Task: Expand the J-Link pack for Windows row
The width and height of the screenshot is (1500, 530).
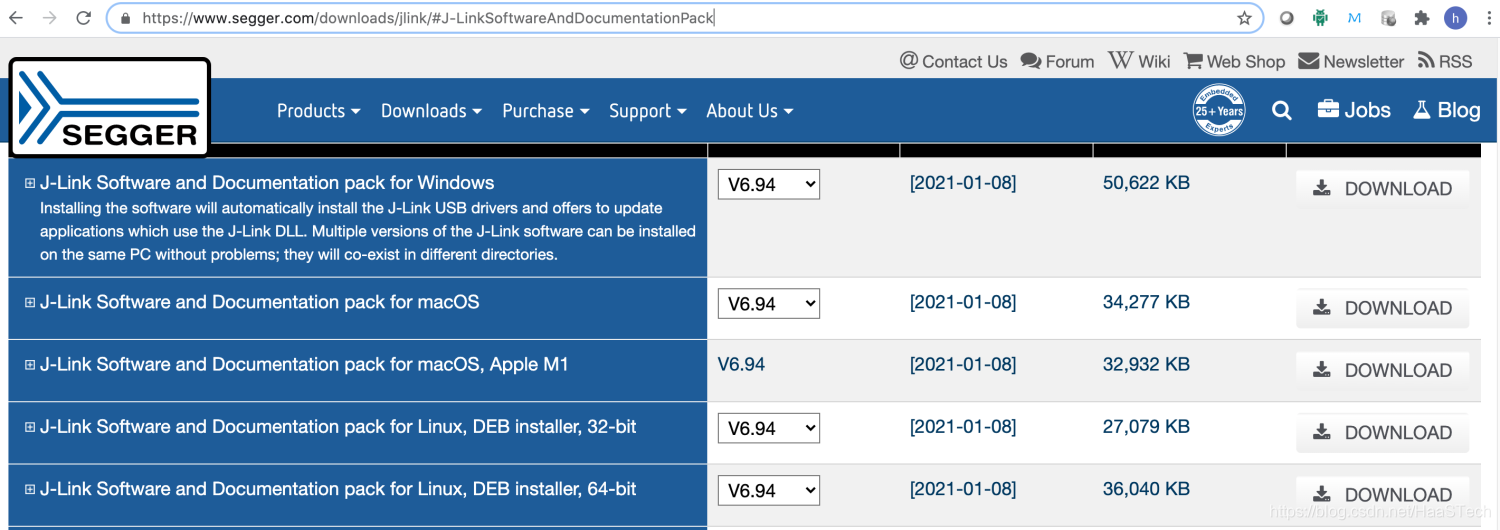Action: pyautogui.click(x=30, y=183)
